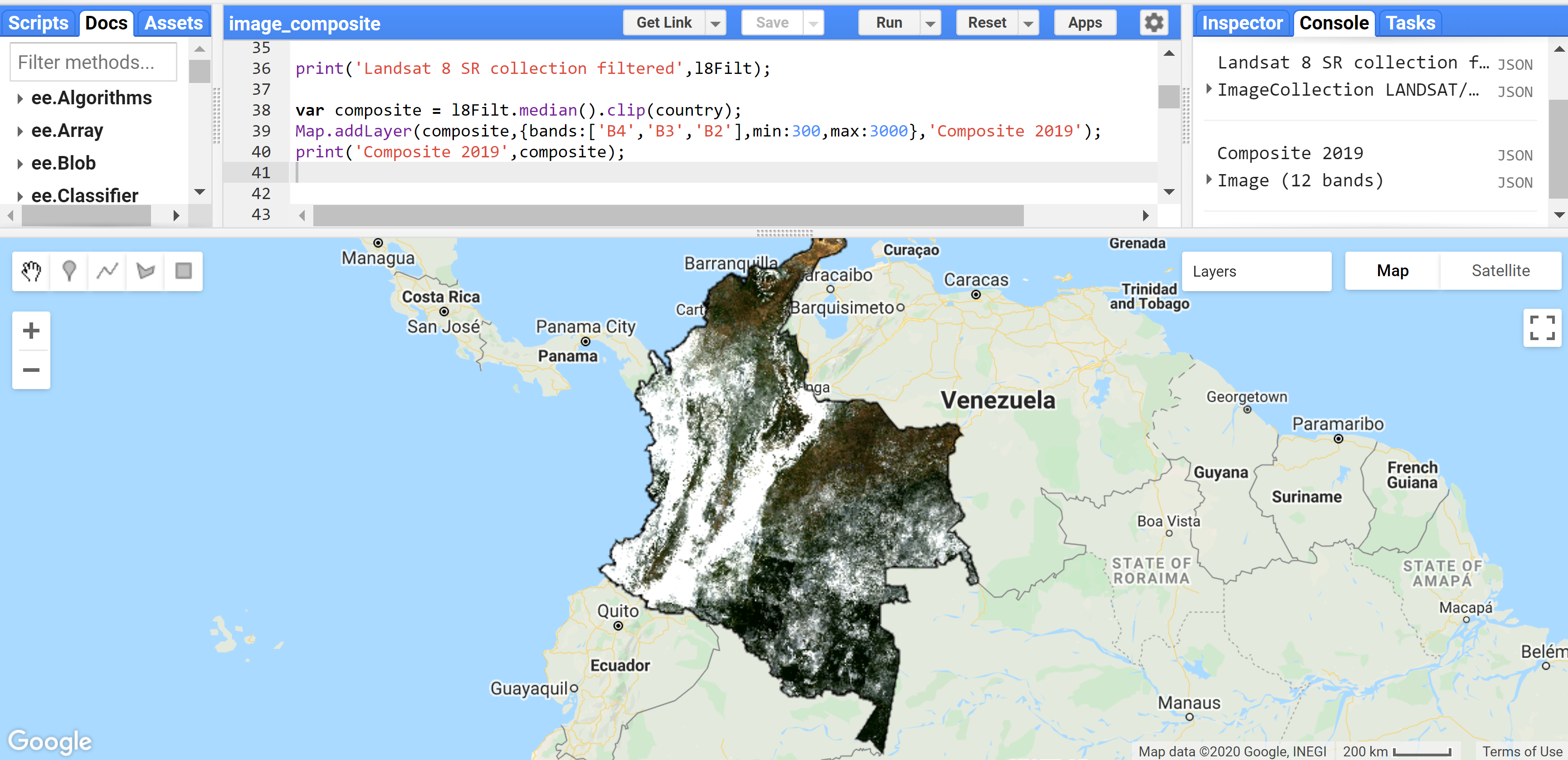
Task: Click docs panel scroll down arrow
Action: (200, 192)
